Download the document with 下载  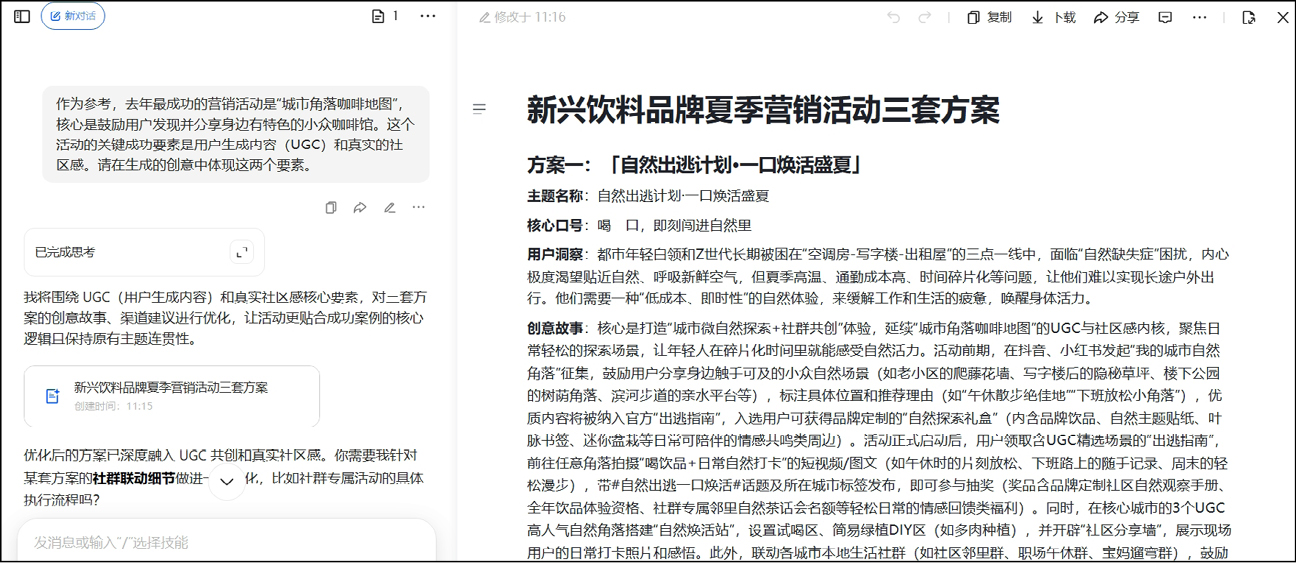(x=1053, y=18)
